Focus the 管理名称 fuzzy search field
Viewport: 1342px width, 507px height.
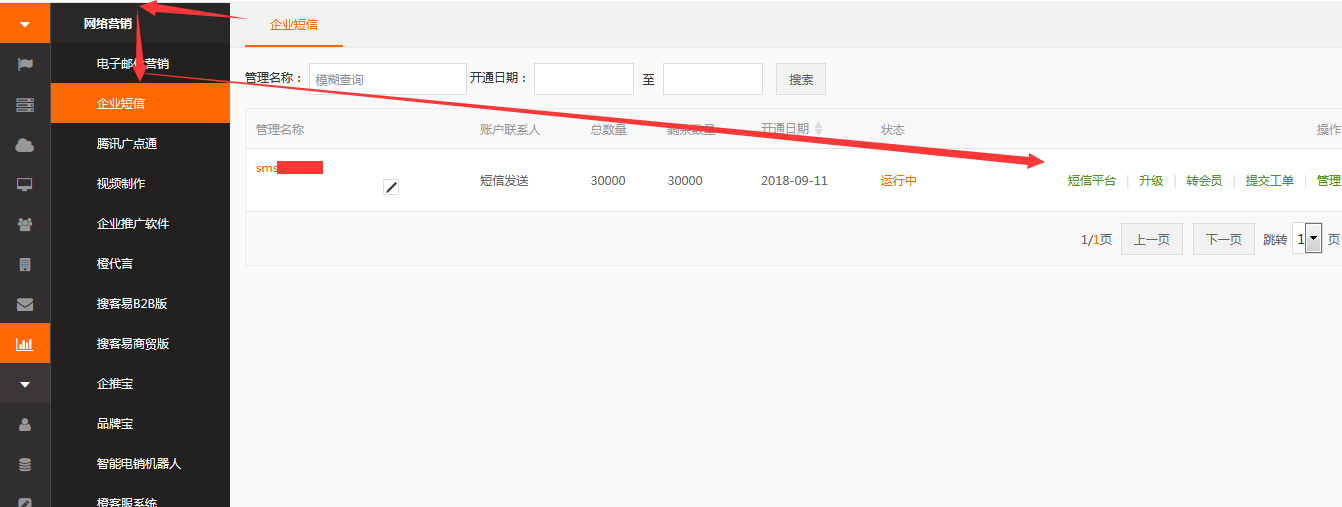[387, 79]
